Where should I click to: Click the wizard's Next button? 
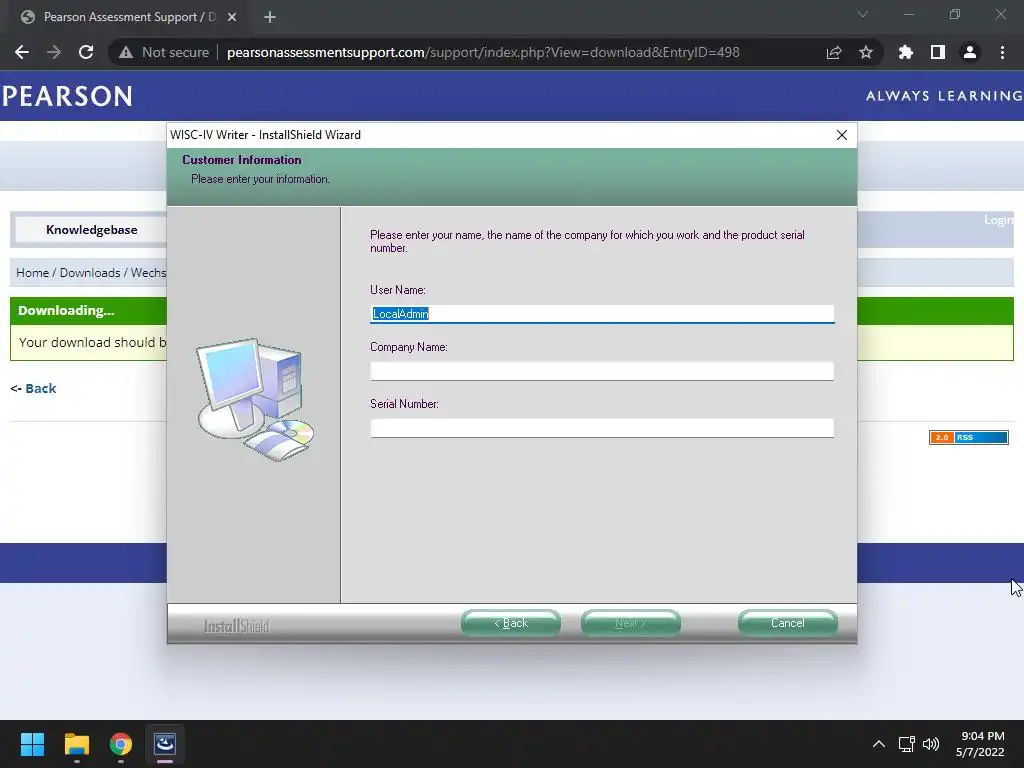[631, 623]
